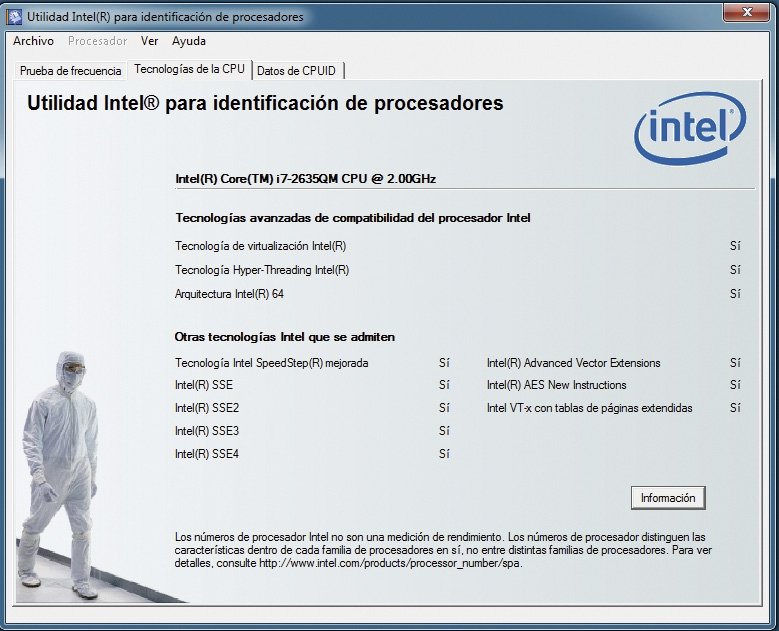Open the Archivo menu

[x=33, y=41]
